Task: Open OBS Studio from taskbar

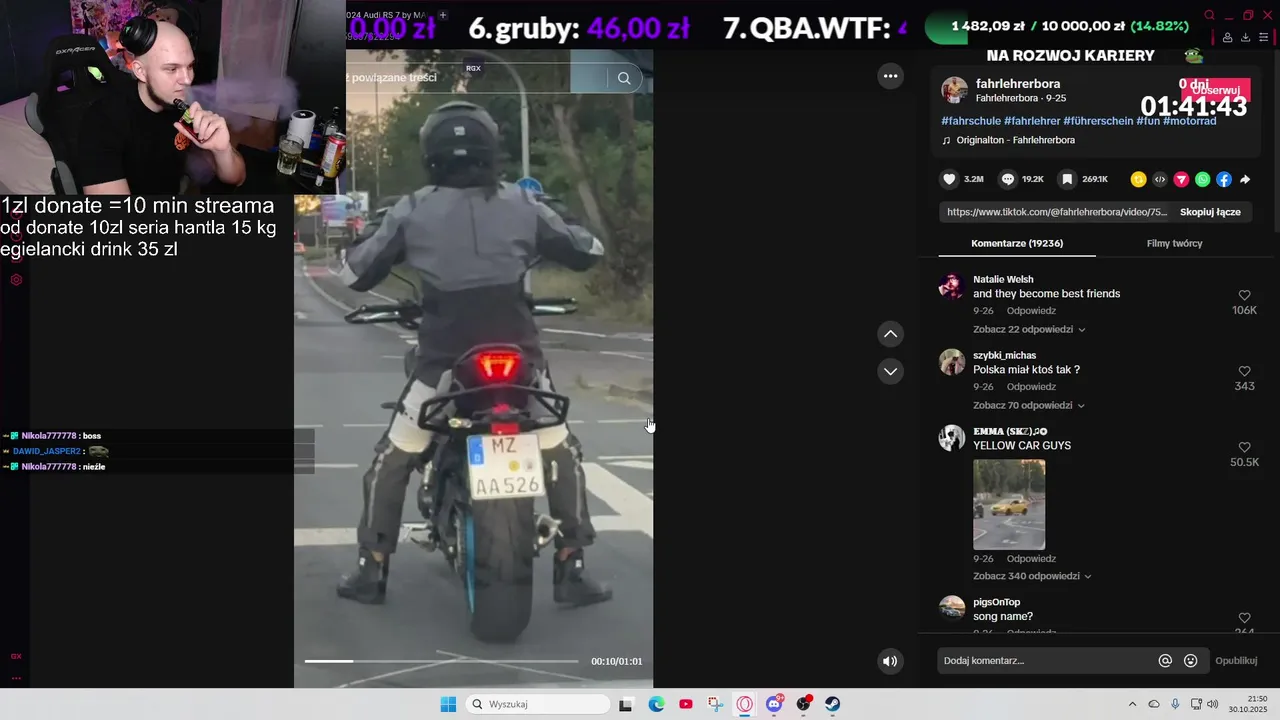Action: (x=803, y=704)
